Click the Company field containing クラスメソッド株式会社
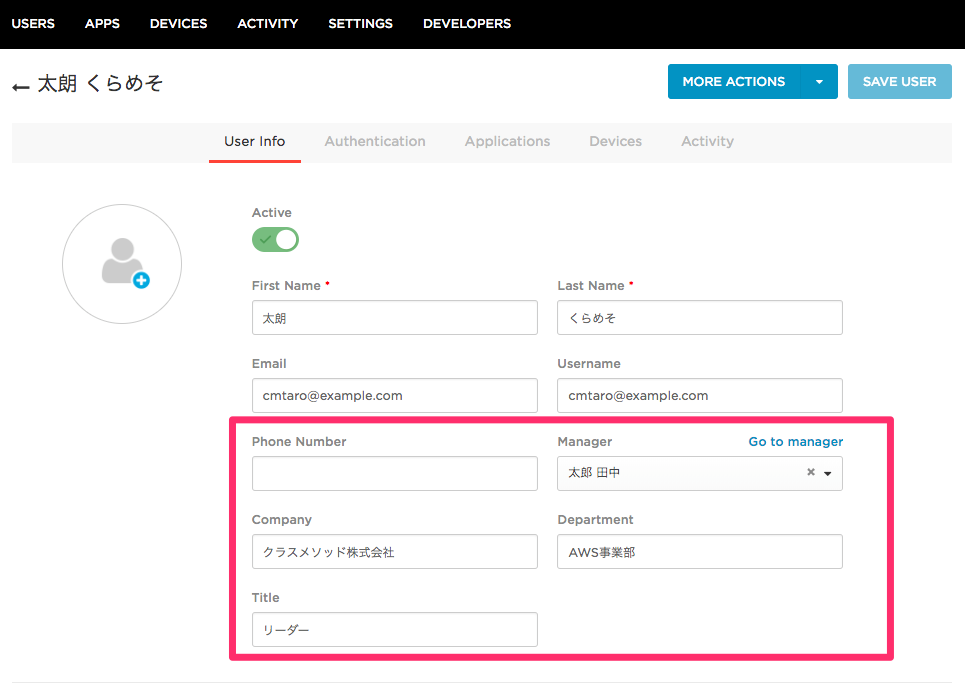Image resolution: width=965 pixels, height=685 pixels. click(x=394, y=551)
